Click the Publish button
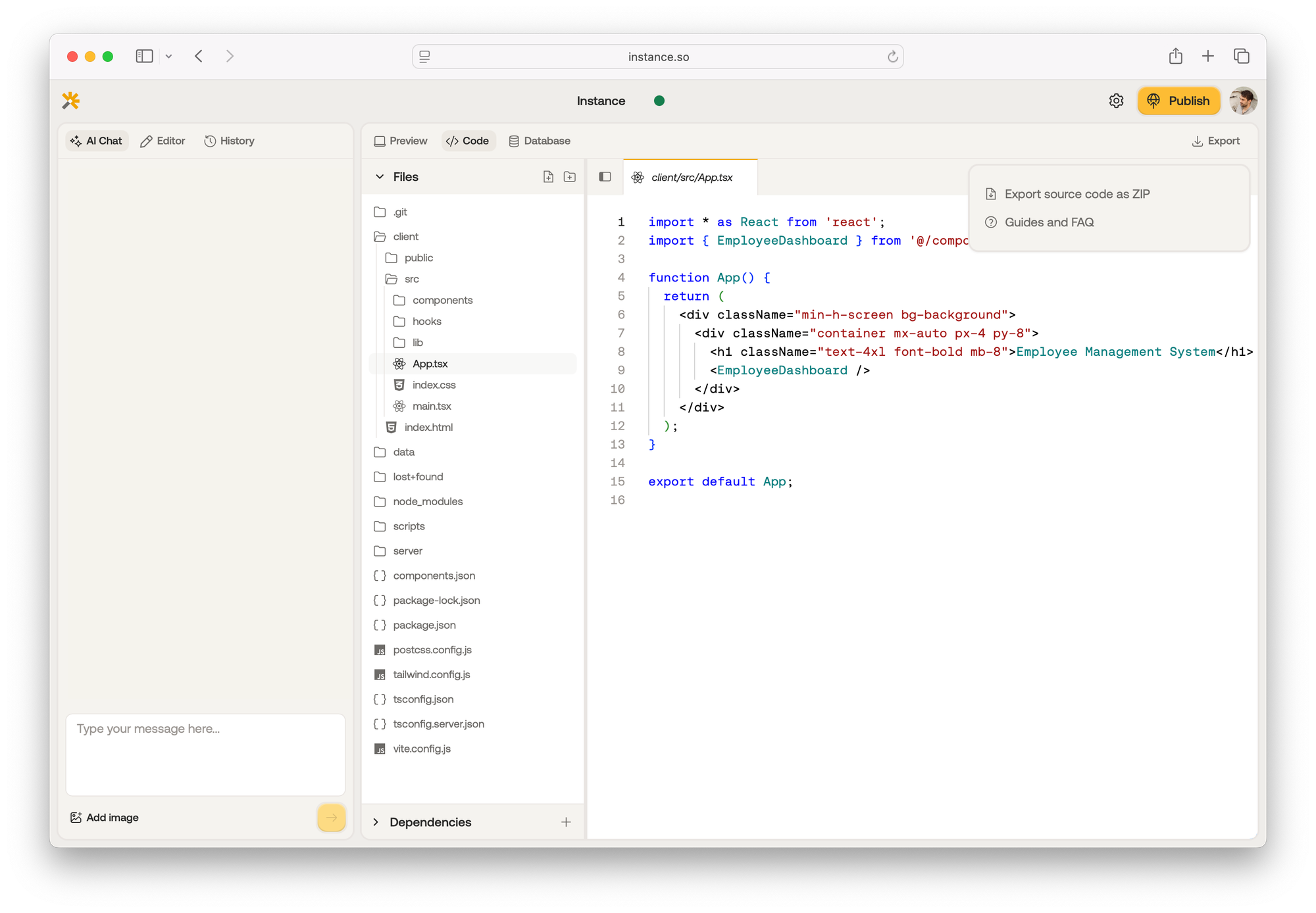The height and width of the screenshot is (913, 1316). click(1178, 101)
